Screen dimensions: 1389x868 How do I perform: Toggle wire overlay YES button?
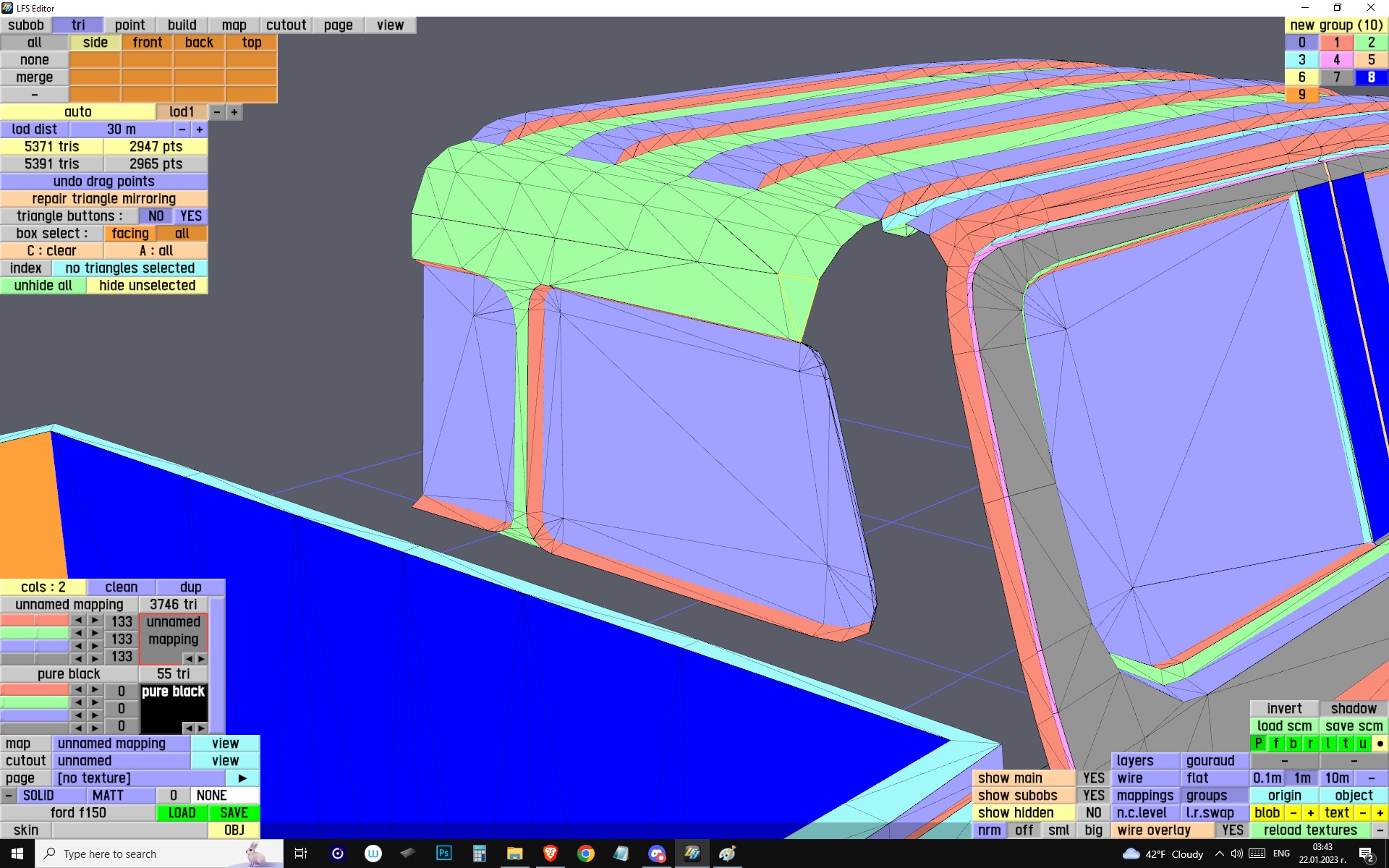pos(1232,830)
